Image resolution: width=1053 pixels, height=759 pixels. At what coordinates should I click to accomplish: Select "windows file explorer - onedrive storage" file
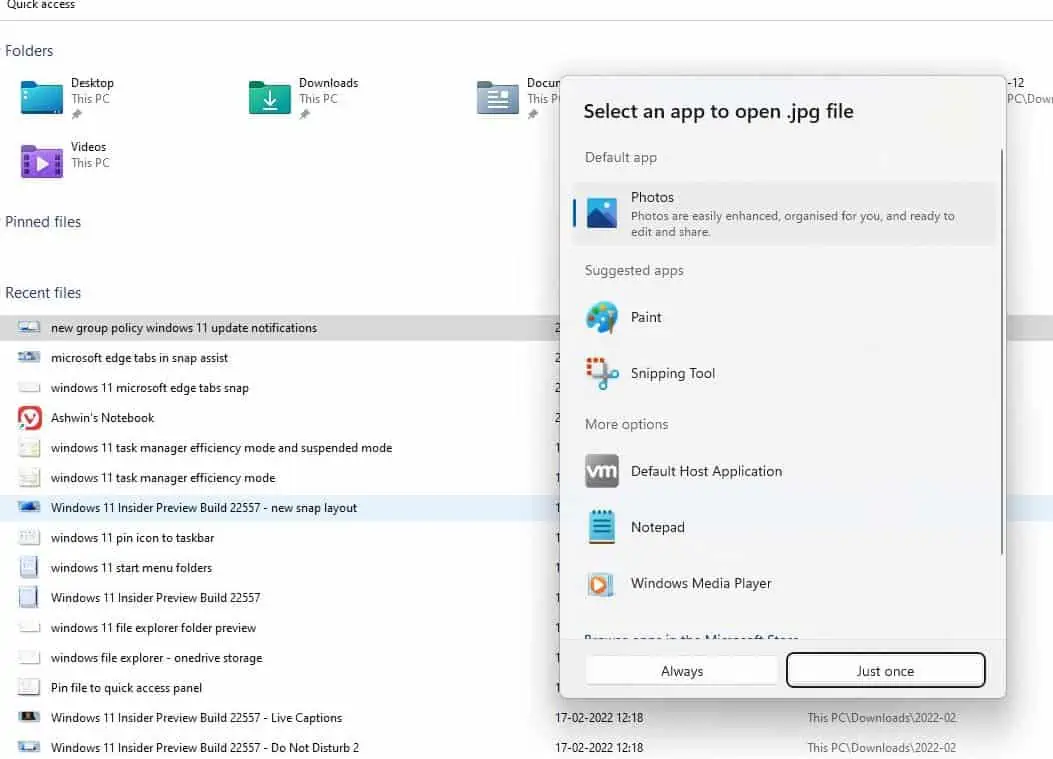click(156, 658)
